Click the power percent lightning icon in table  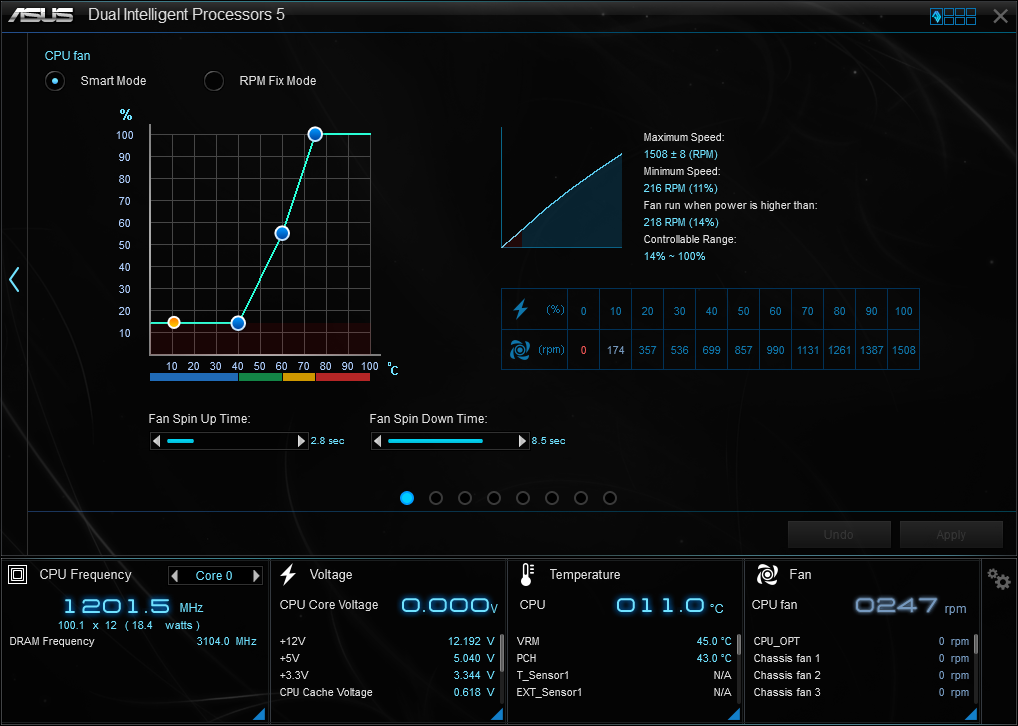tap(520, 309)
